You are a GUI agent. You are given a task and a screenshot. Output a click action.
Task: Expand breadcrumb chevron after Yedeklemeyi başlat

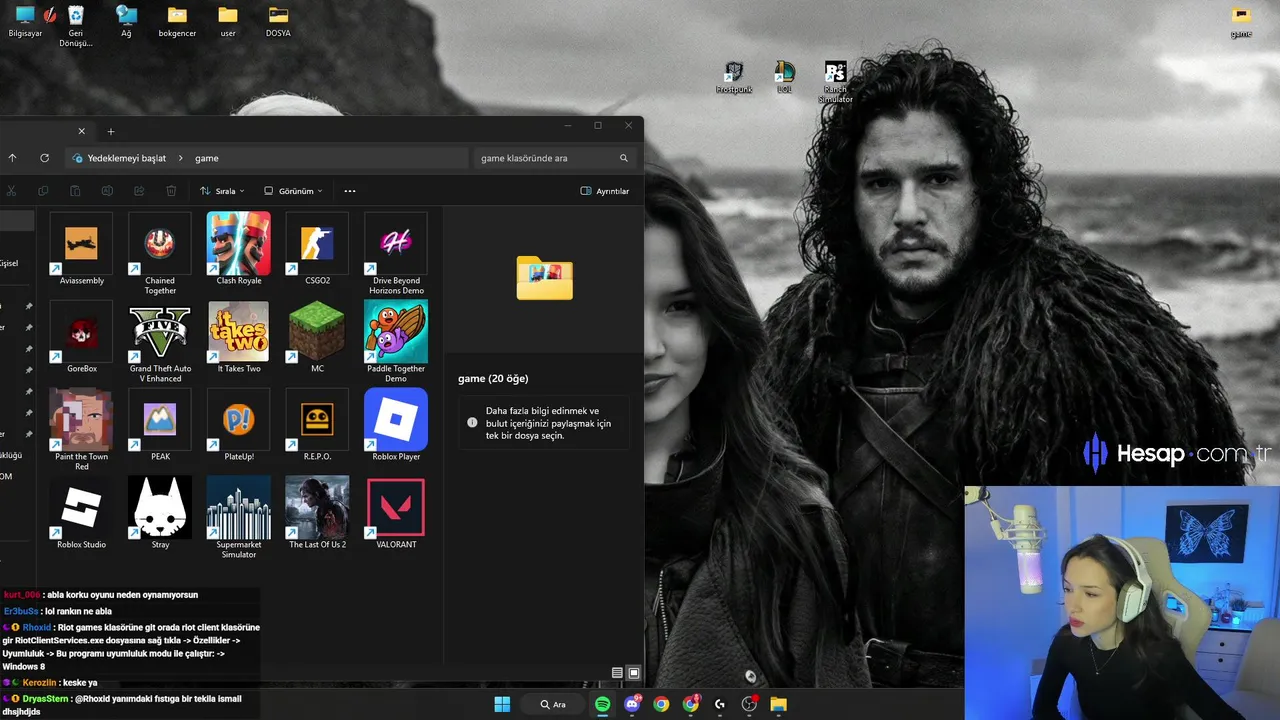(181, 158)
